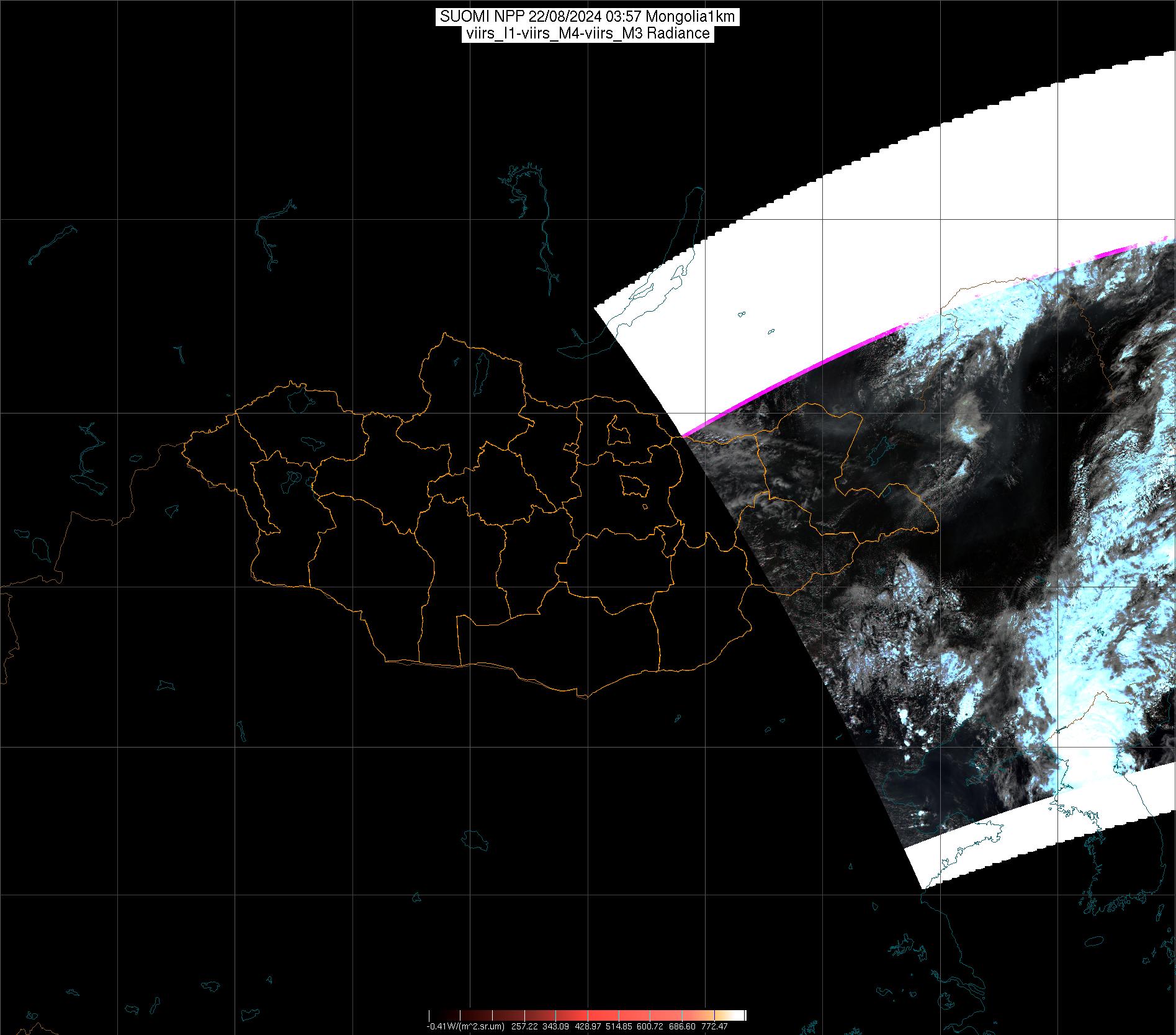The image size is (1176, 1035).
Task: Click the viirs_I1-viirs_M4-viirs_M3 Radiance subtitle
Action: [587, 34]
